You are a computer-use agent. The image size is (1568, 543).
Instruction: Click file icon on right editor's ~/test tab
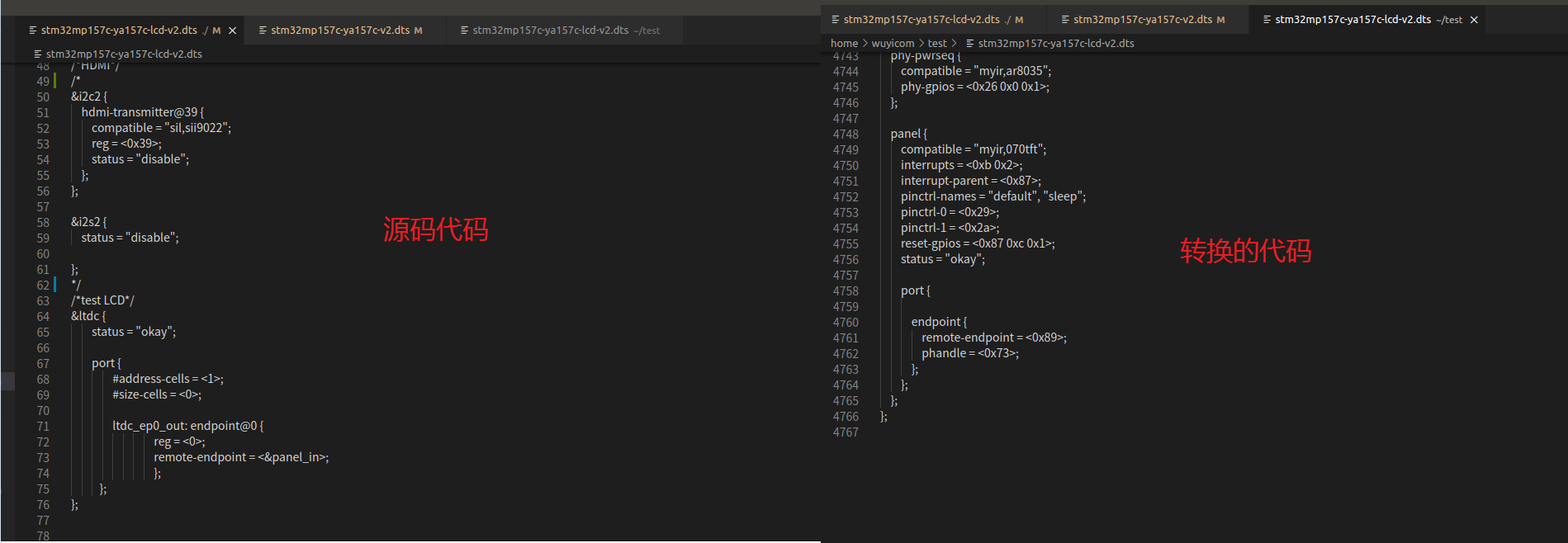point(1267,20)
